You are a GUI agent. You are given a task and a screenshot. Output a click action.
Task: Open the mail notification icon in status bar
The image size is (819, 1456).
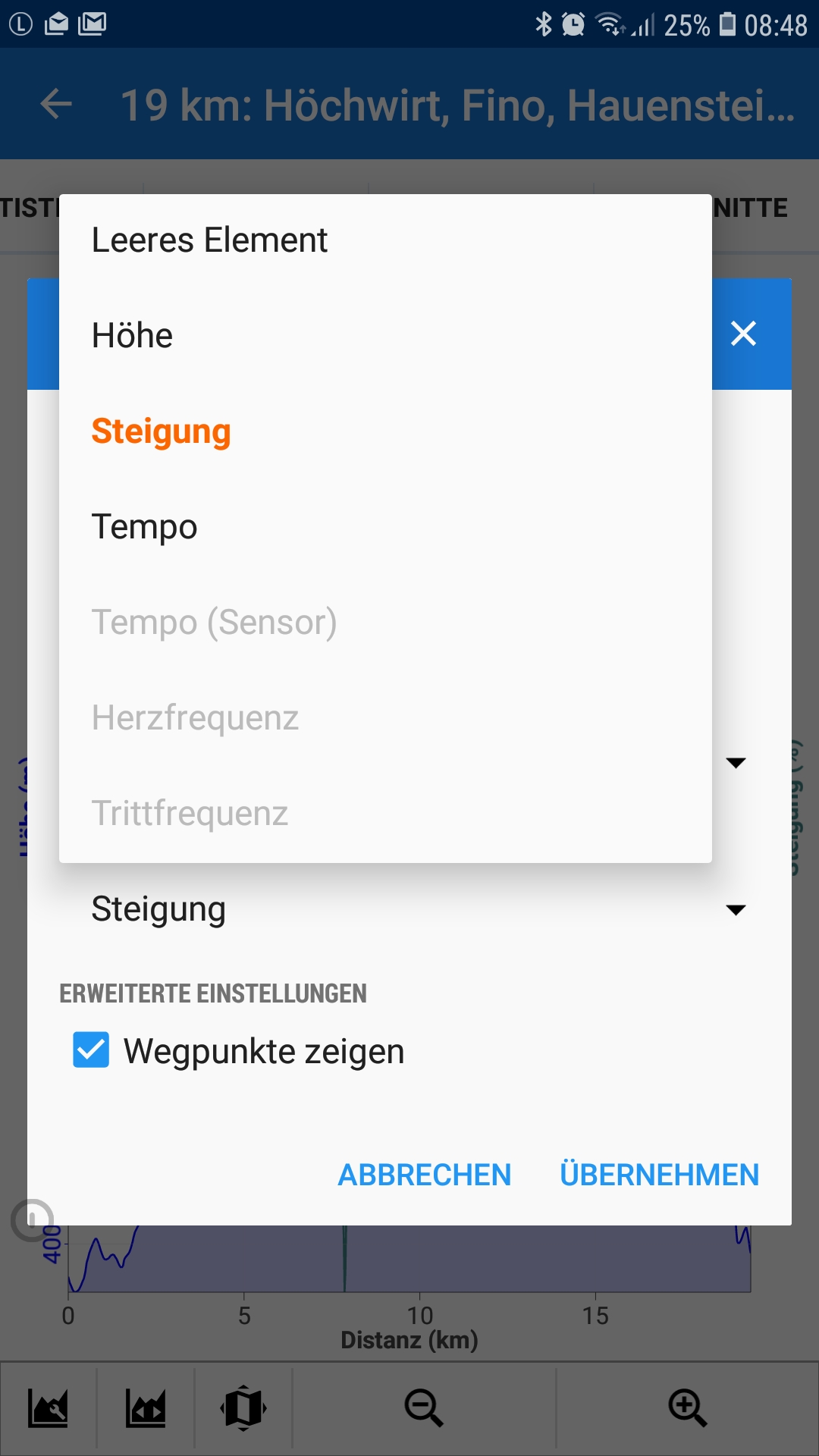[56, 24]
